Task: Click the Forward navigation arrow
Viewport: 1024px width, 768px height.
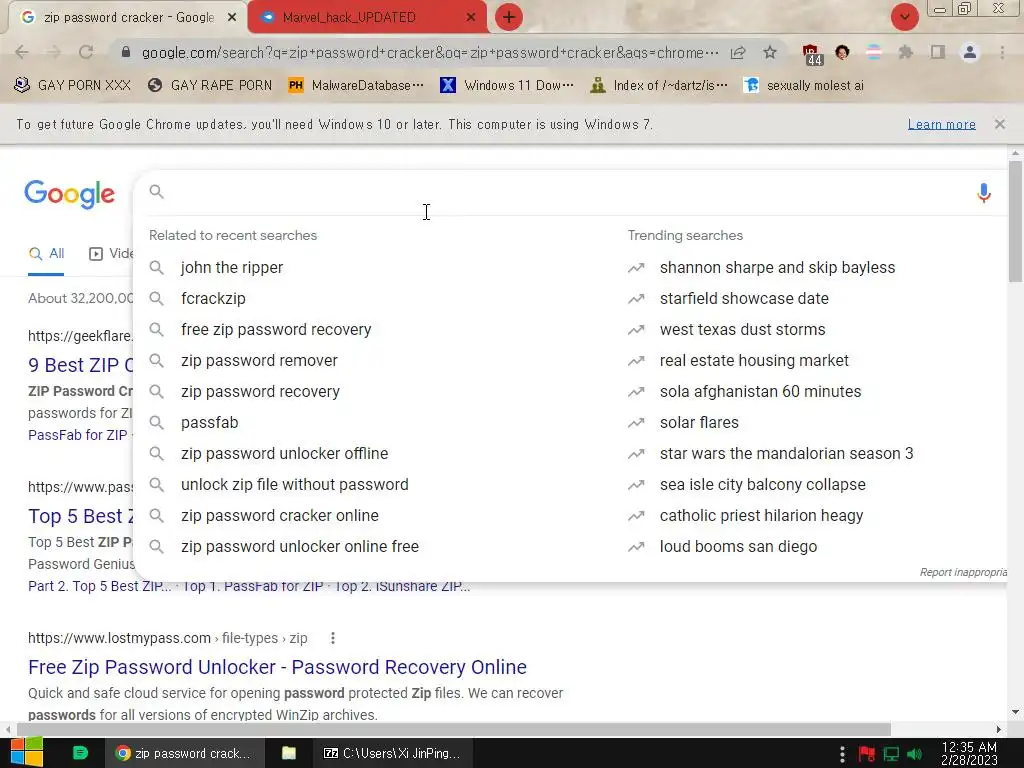Action: click(54, 52)
